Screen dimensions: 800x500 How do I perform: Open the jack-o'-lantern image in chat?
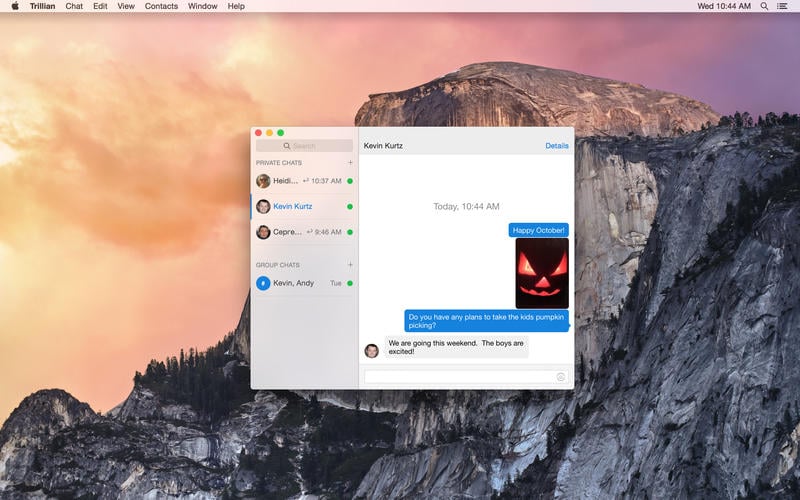coord(542,273)
